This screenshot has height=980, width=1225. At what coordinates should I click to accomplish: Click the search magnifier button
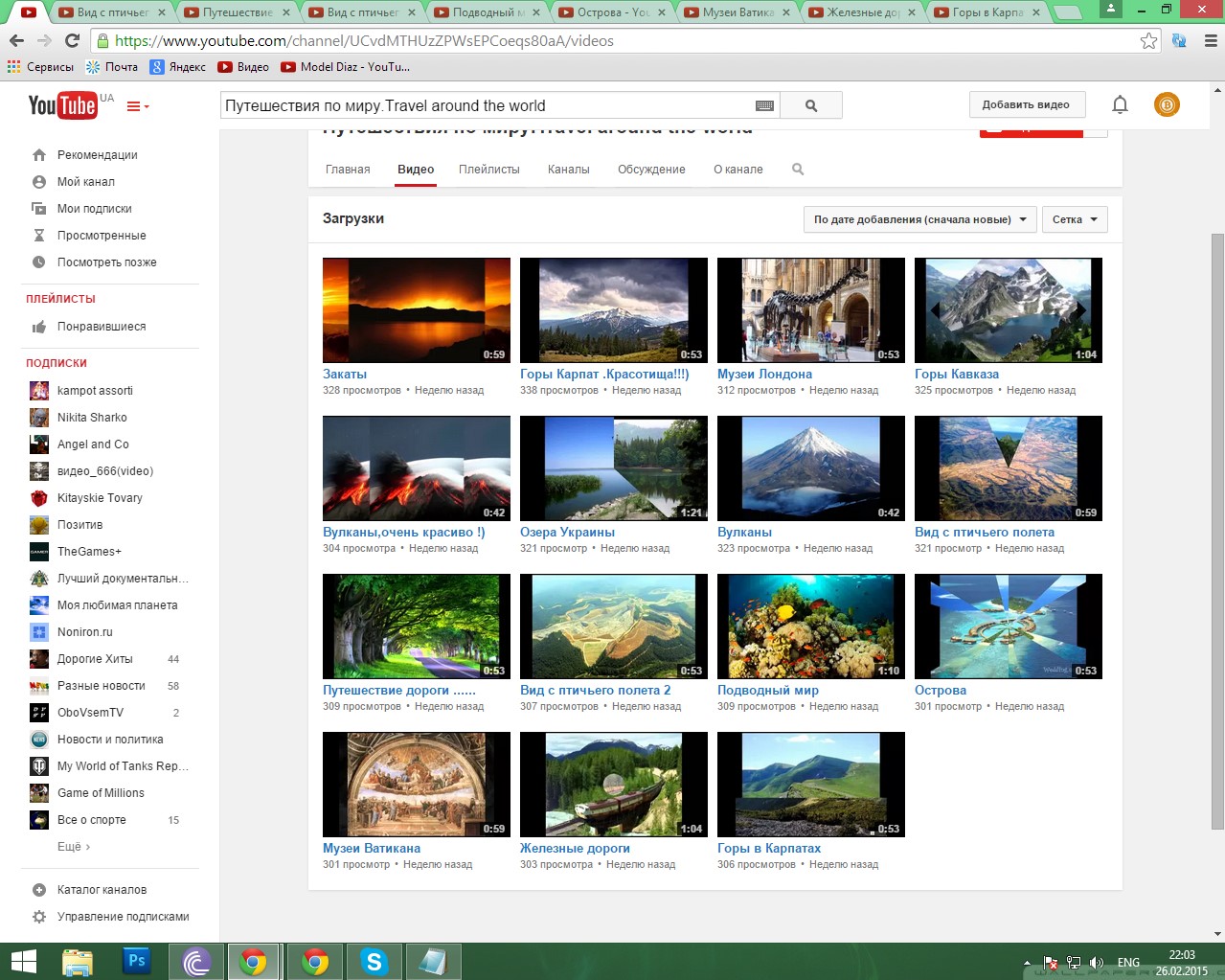point(811,105)
